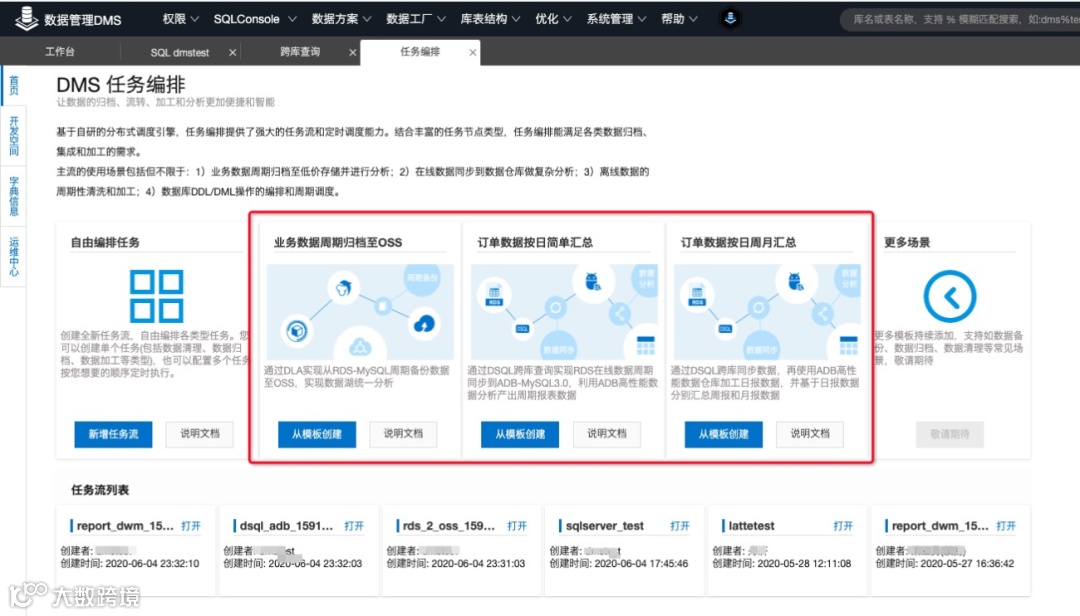Expand the 数据工厂 menu
Viewport: 1080px width, 616px height.
pos(415,19)
